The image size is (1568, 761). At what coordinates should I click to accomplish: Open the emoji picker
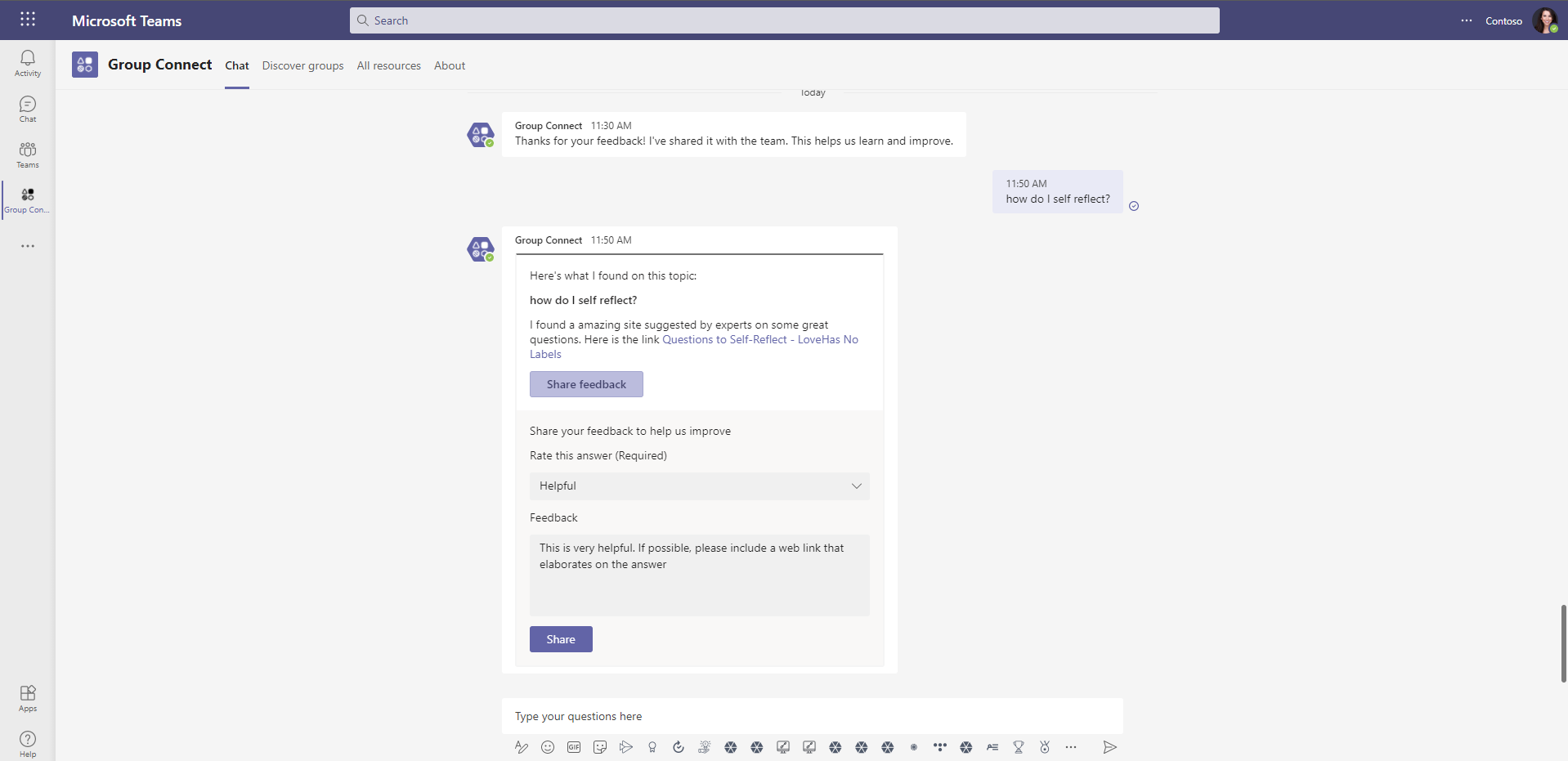pos(548,747)
